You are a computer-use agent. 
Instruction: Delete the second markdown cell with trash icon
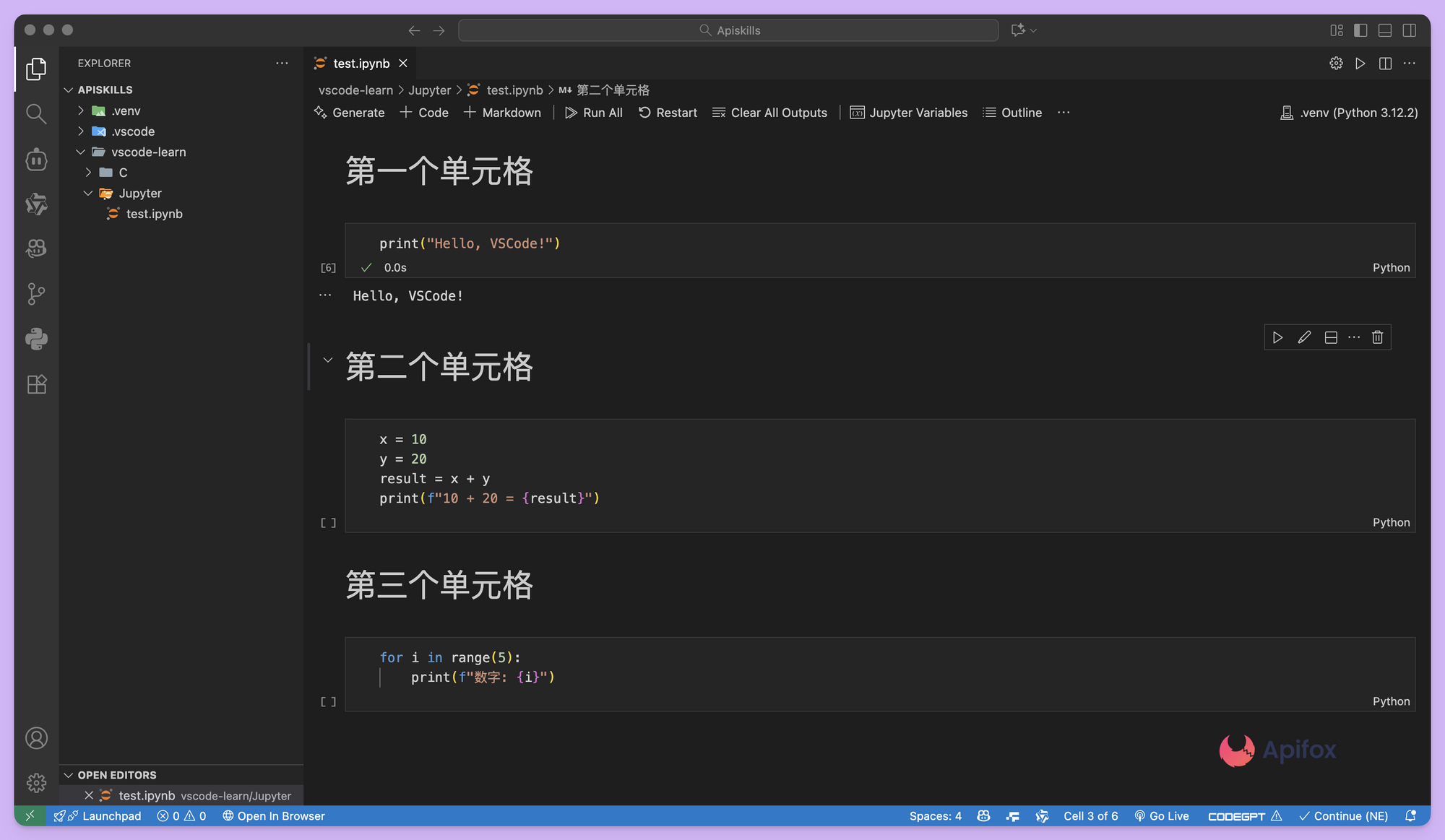(x=1377, y=337)
